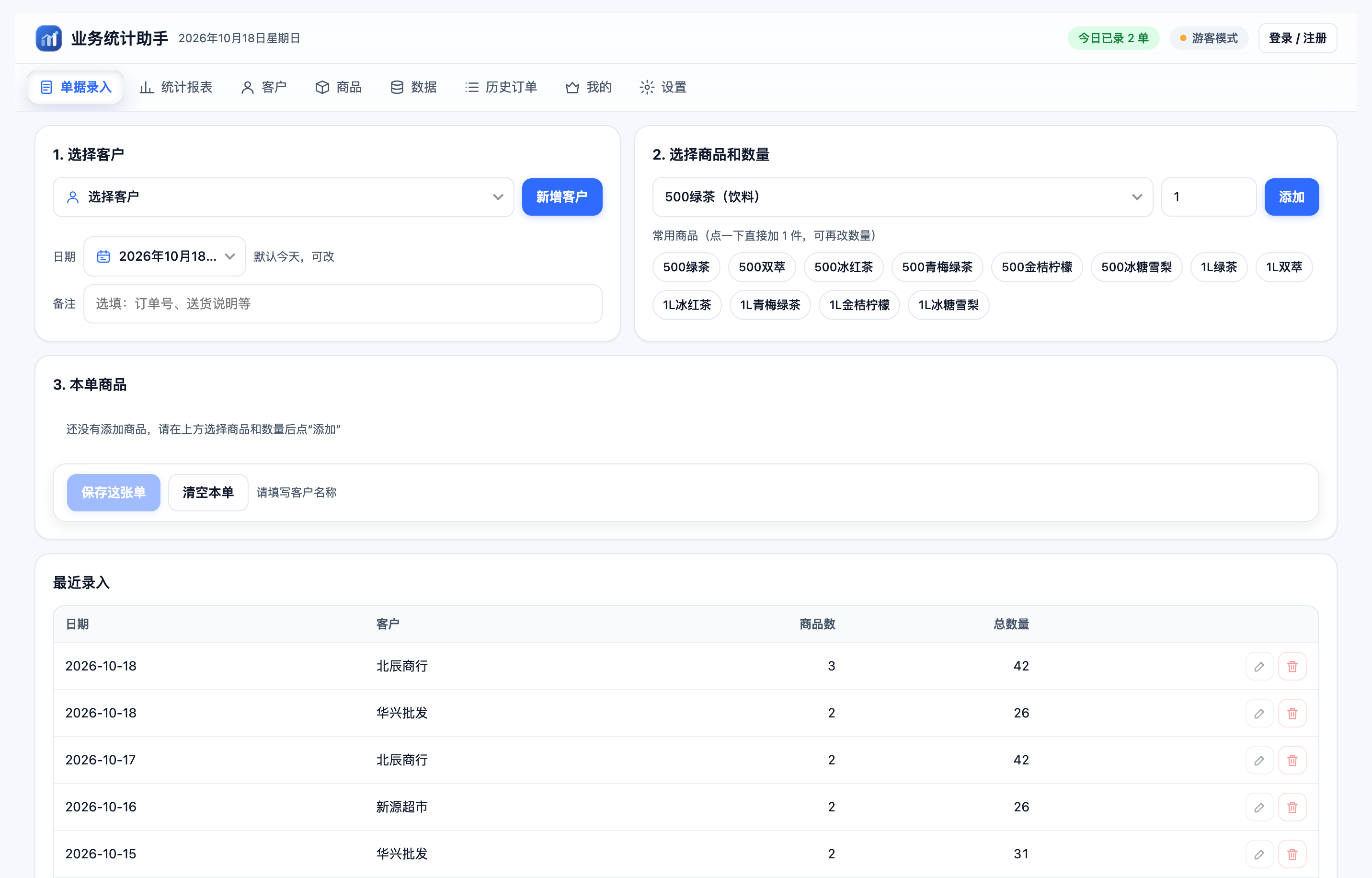Click the 备注 remarks input field
This screenshot has width=1372, height=878.
(343, 304)
